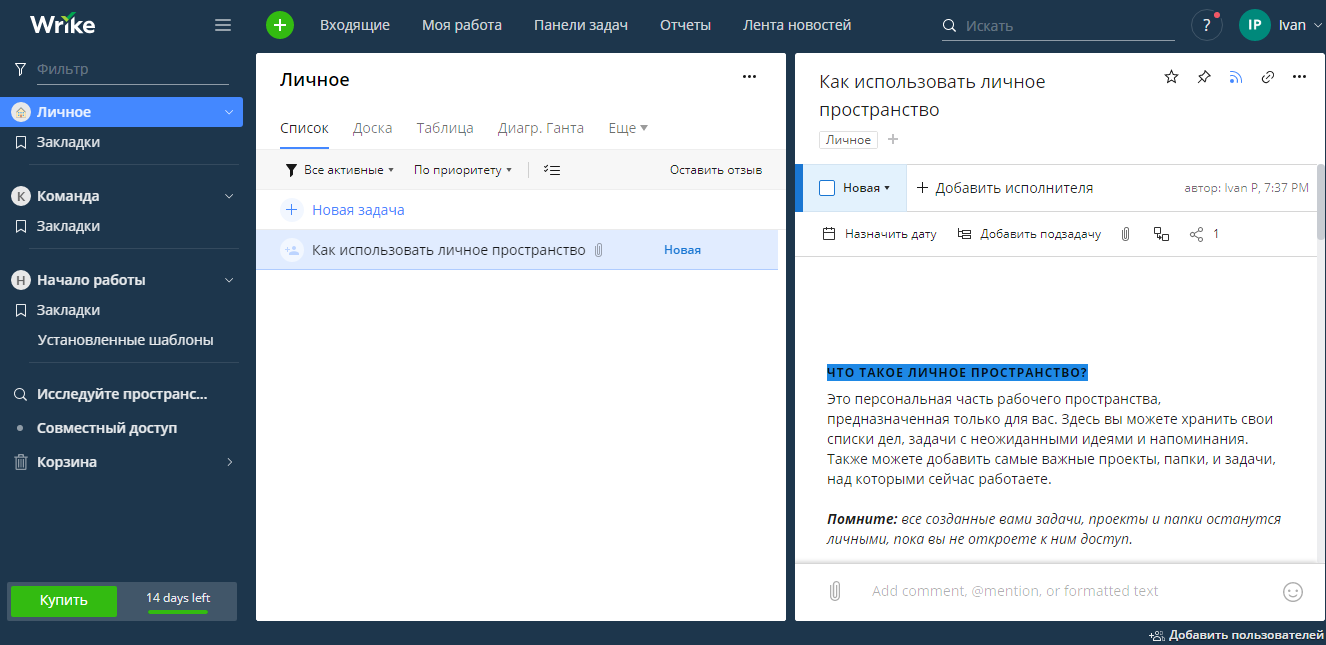Open Отчеты in top navigation
Screen dimensions: 1326x645
pyautogui.click(x=685, y=25)
